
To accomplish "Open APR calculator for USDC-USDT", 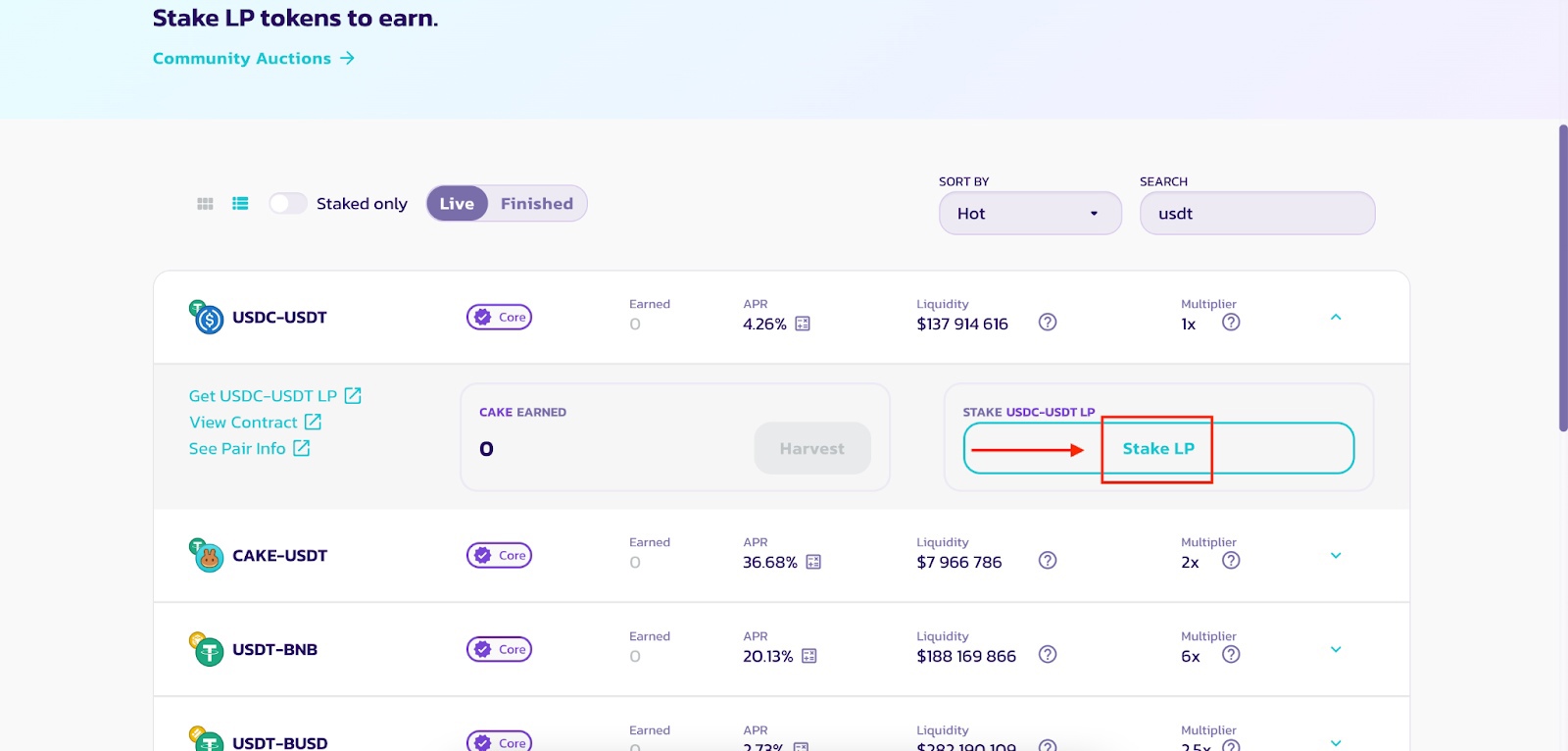I will point(803,324).
